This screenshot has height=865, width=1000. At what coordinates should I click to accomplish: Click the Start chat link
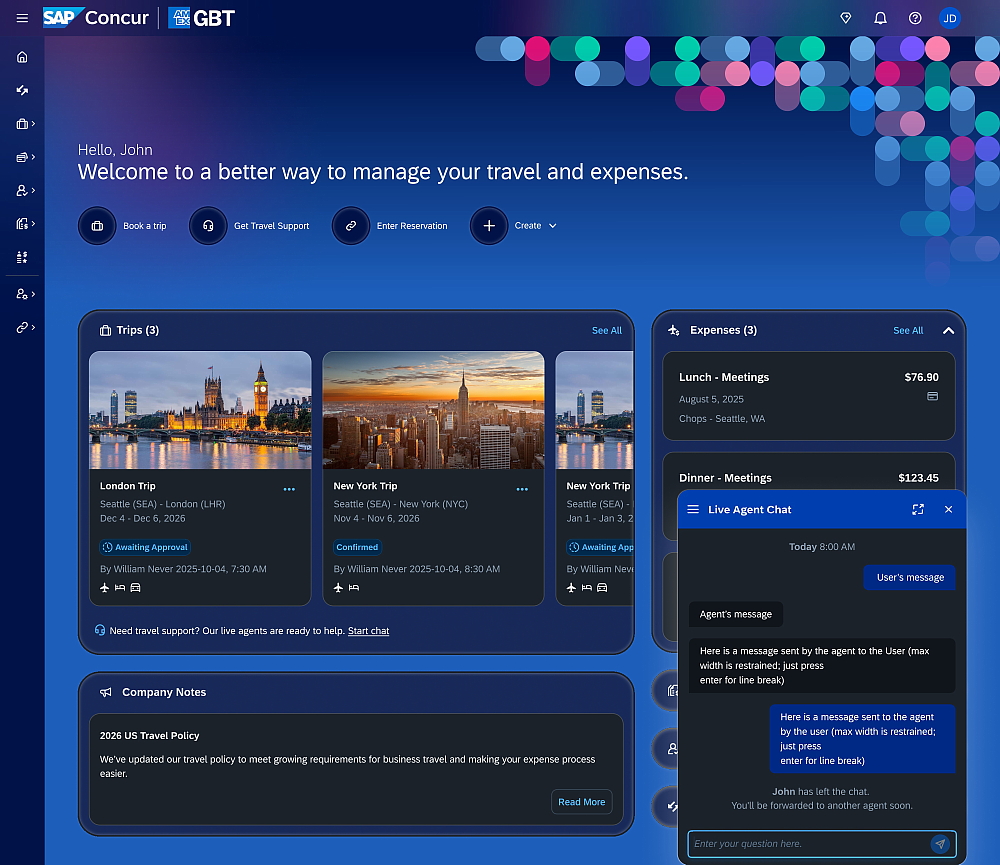(368, 631)
